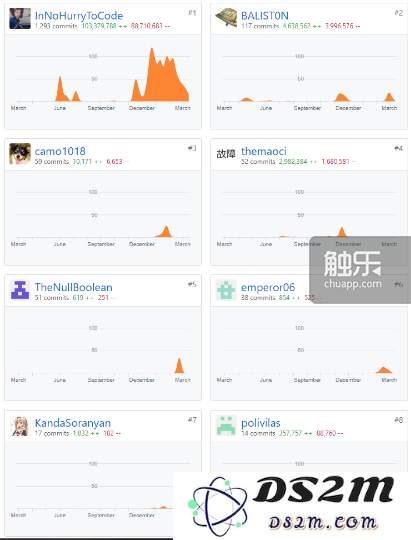Open BALISTON's tank avatar image

[226, 18]
